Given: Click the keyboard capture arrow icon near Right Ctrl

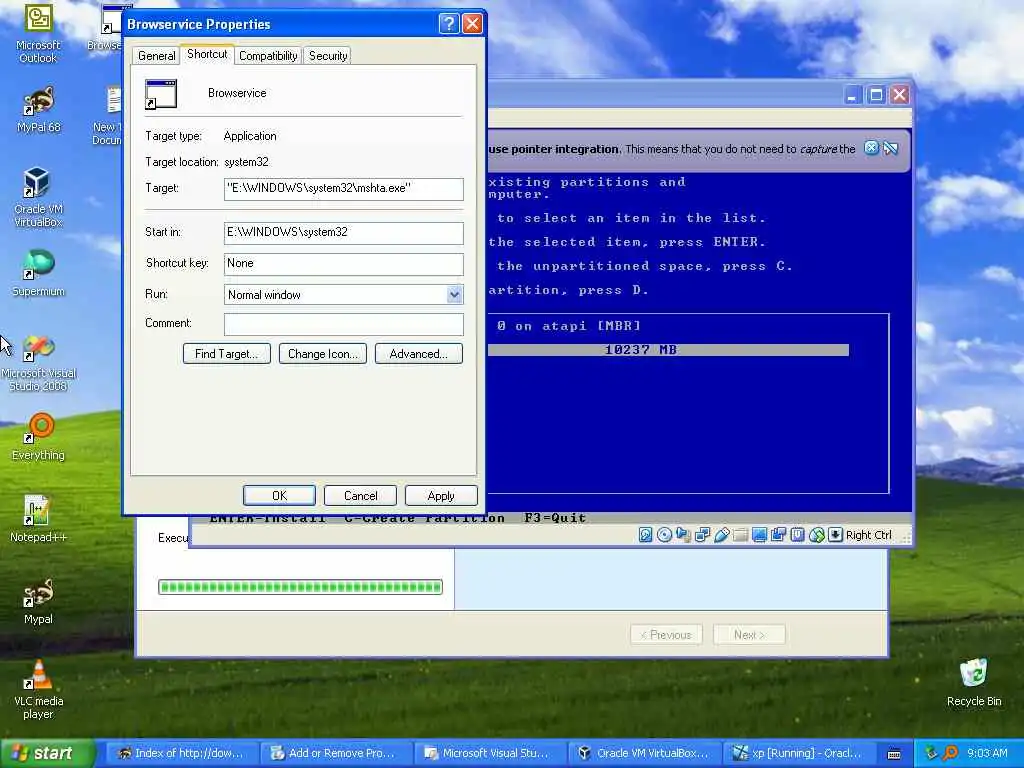Looking at the screenshot, I should click(835, 535).
